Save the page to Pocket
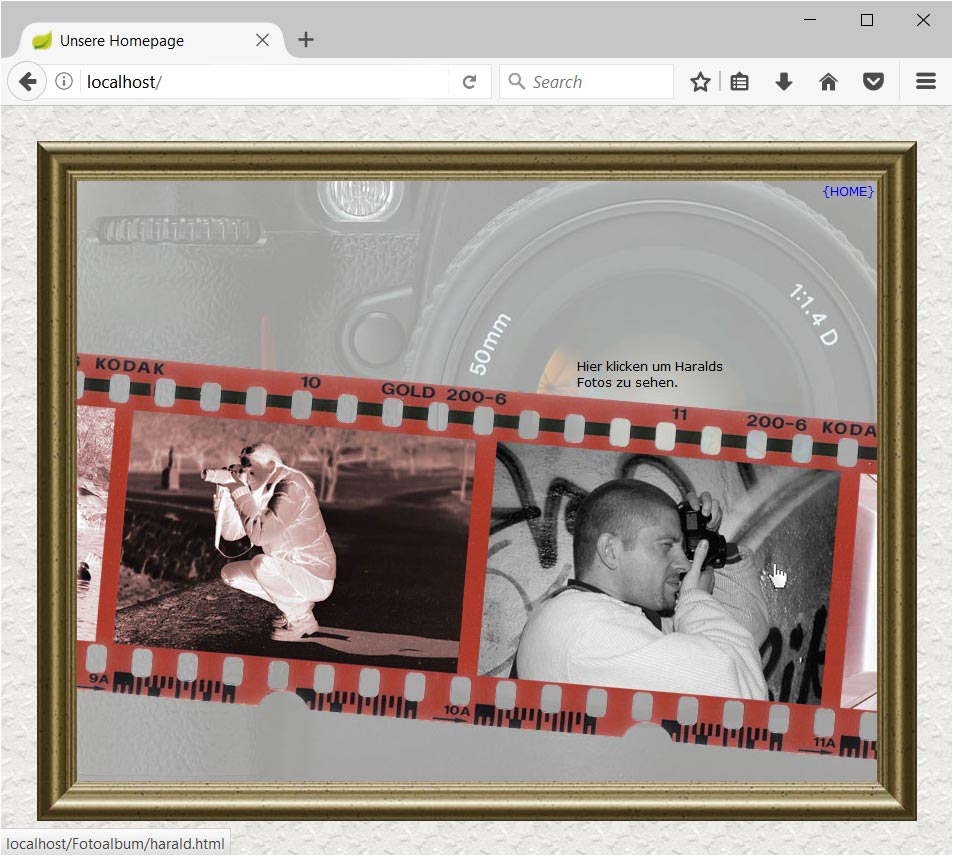The width and height of the screenshot is (953, 856). click(873, 82)
